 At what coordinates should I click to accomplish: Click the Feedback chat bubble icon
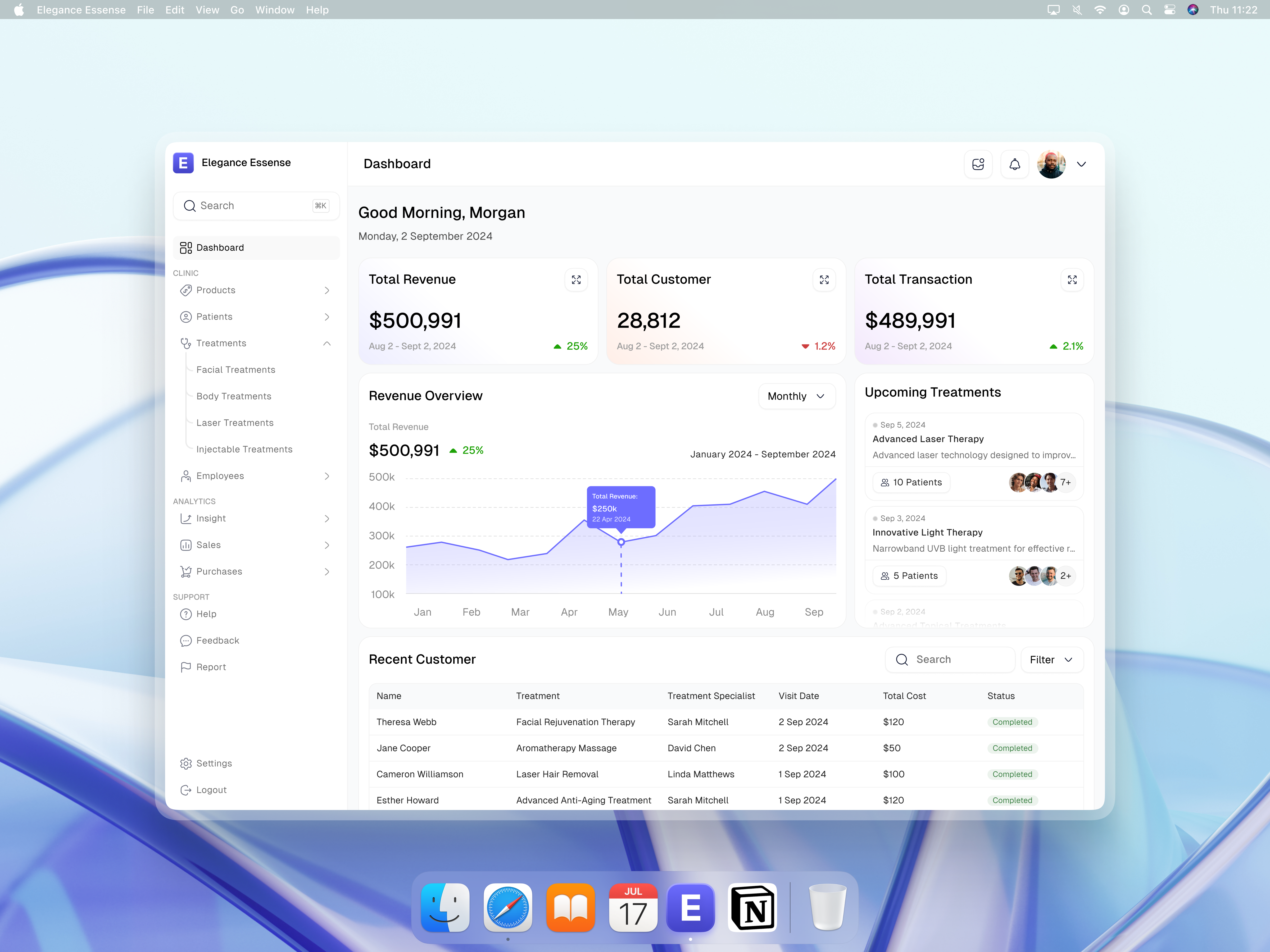coord(185,640)
